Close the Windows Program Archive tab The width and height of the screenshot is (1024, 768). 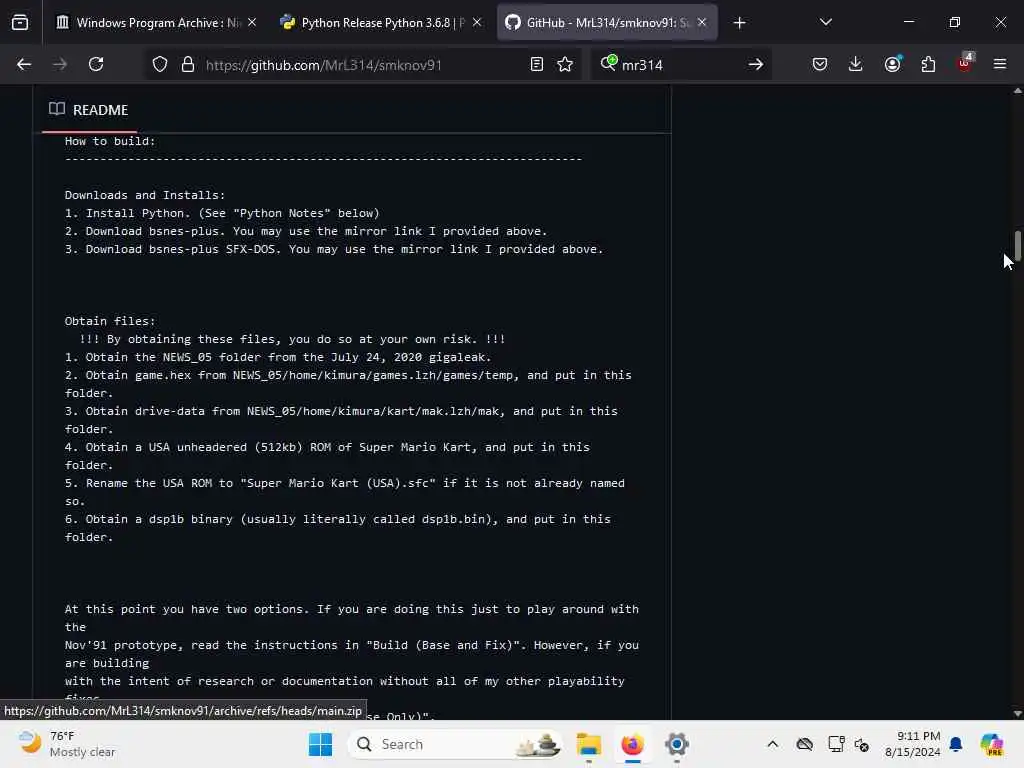click(252, 22)
